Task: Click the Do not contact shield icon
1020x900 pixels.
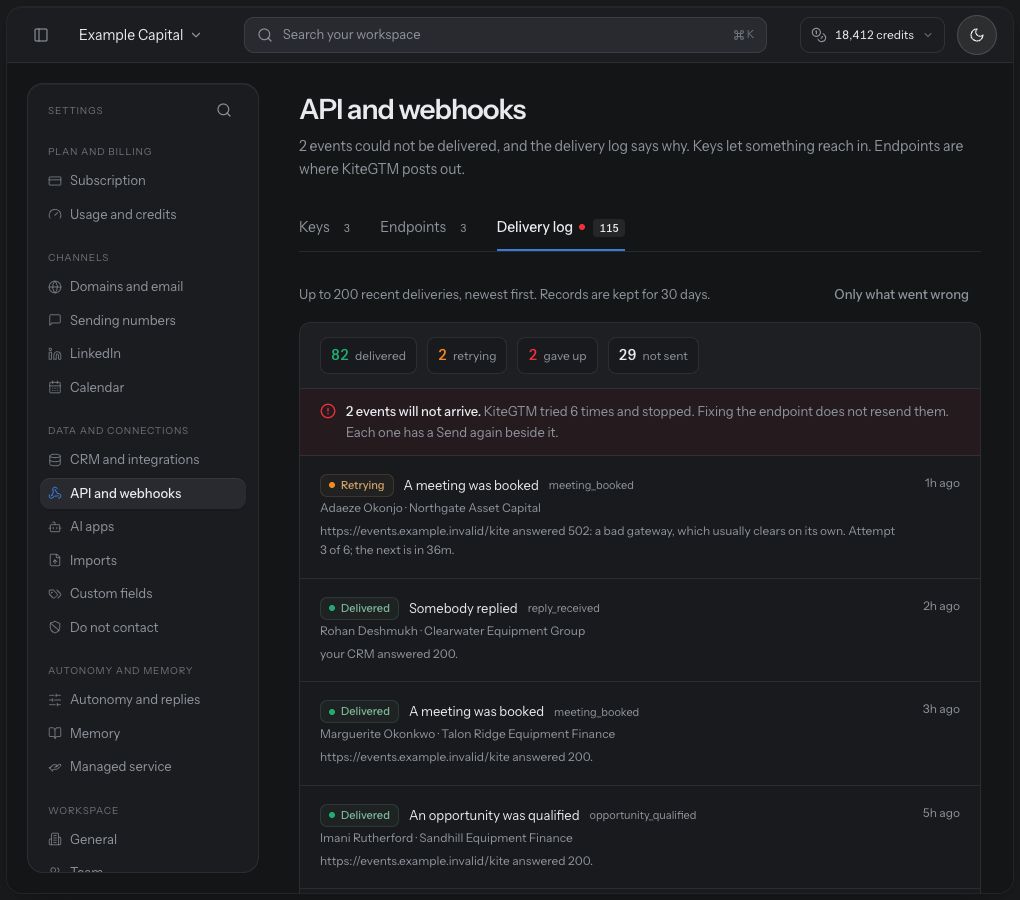Action: coord(55,628)
